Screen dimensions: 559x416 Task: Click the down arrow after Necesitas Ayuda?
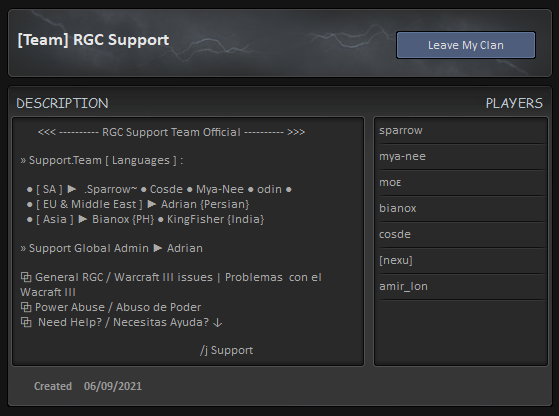(217, 323)
